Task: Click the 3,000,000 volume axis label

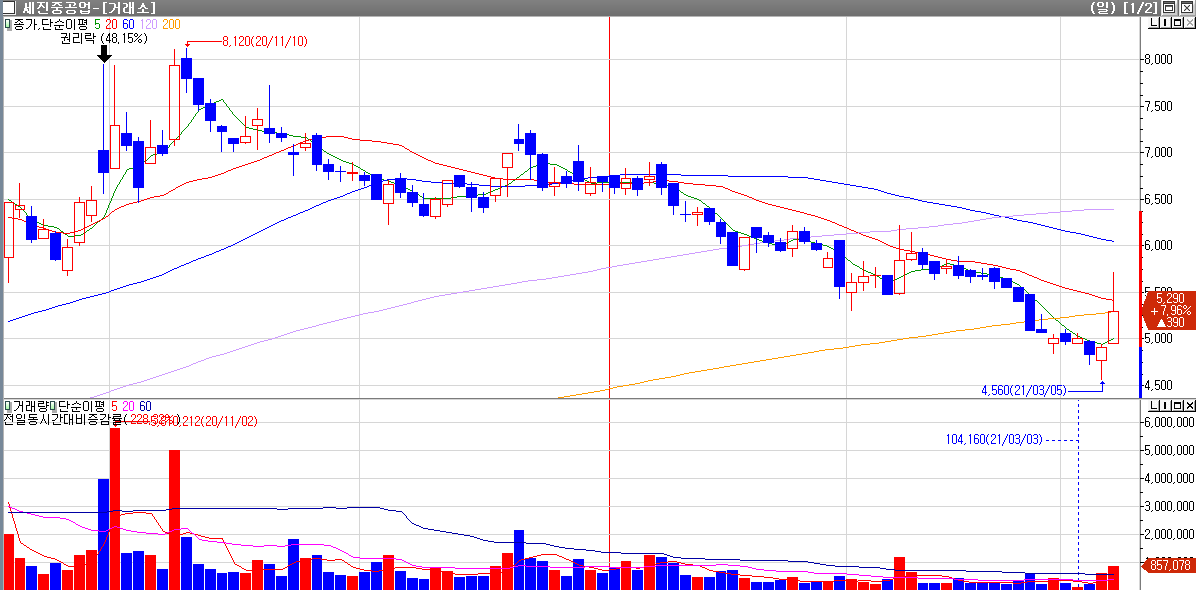Action: 1171,506
